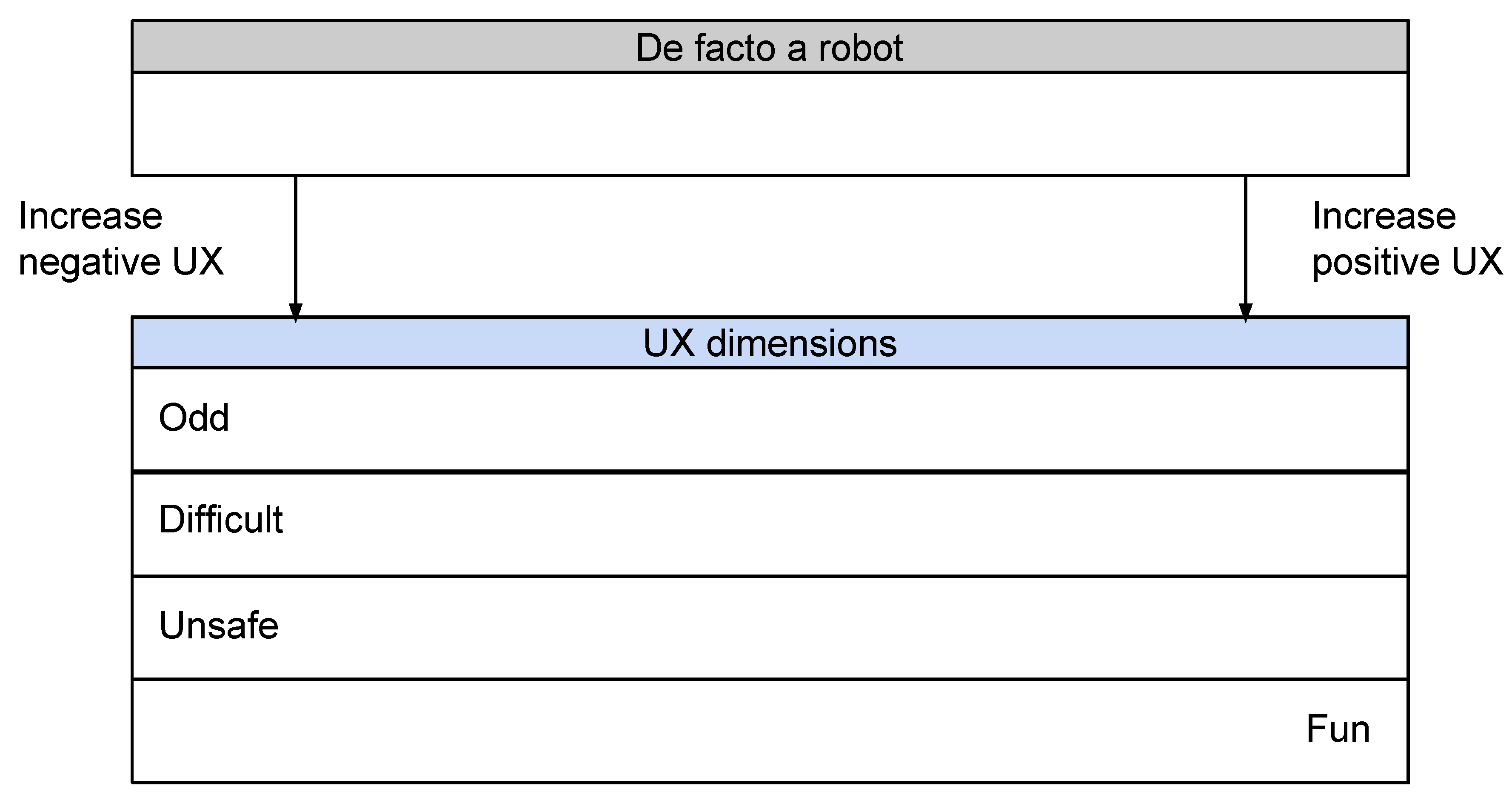This screenshot has width=1512, height=812.
Task: Select the blue 'UX dimensions' header
Action: [770, 343]
